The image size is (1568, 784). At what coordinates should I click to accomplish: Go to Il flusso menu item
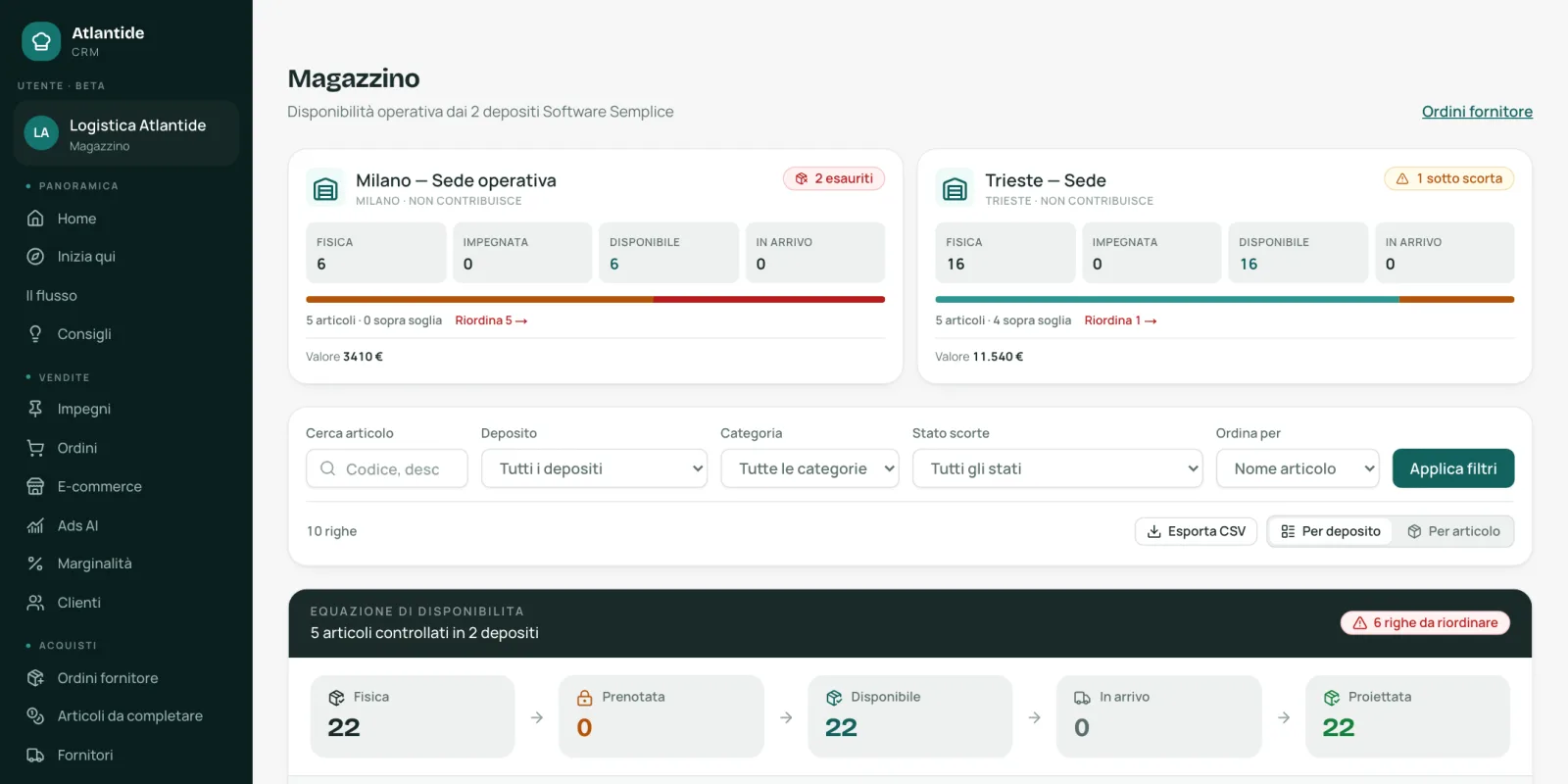click(x=126, y=296)
